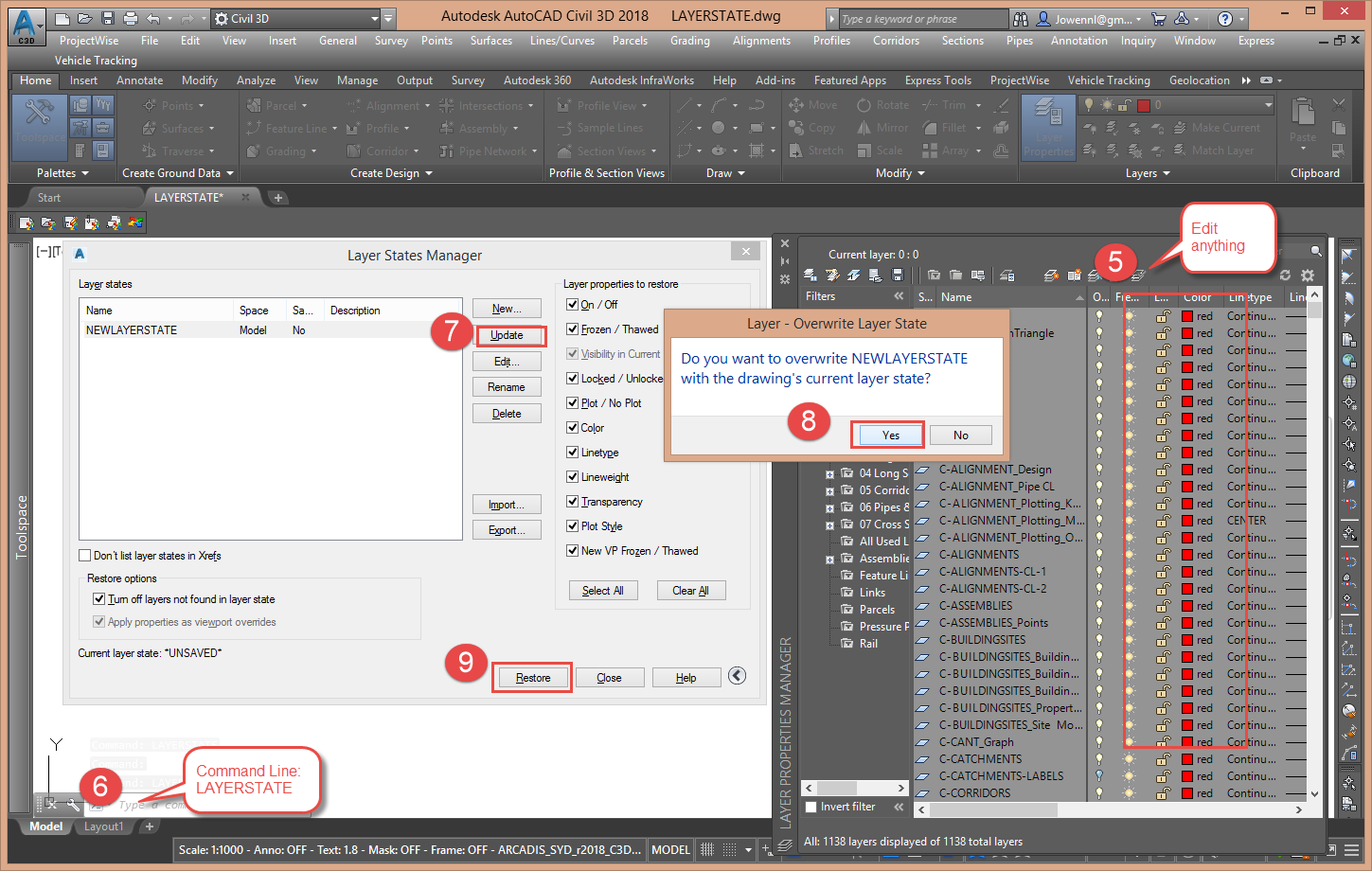Viewport: 1372px width, 871px height.
Task: Switch to the Start drawing tab
Action: coord(49,198)
